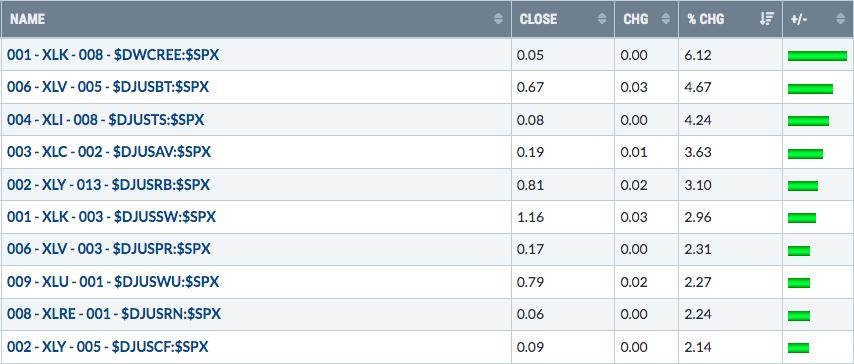Click the NAME column header

click(27, 19)
